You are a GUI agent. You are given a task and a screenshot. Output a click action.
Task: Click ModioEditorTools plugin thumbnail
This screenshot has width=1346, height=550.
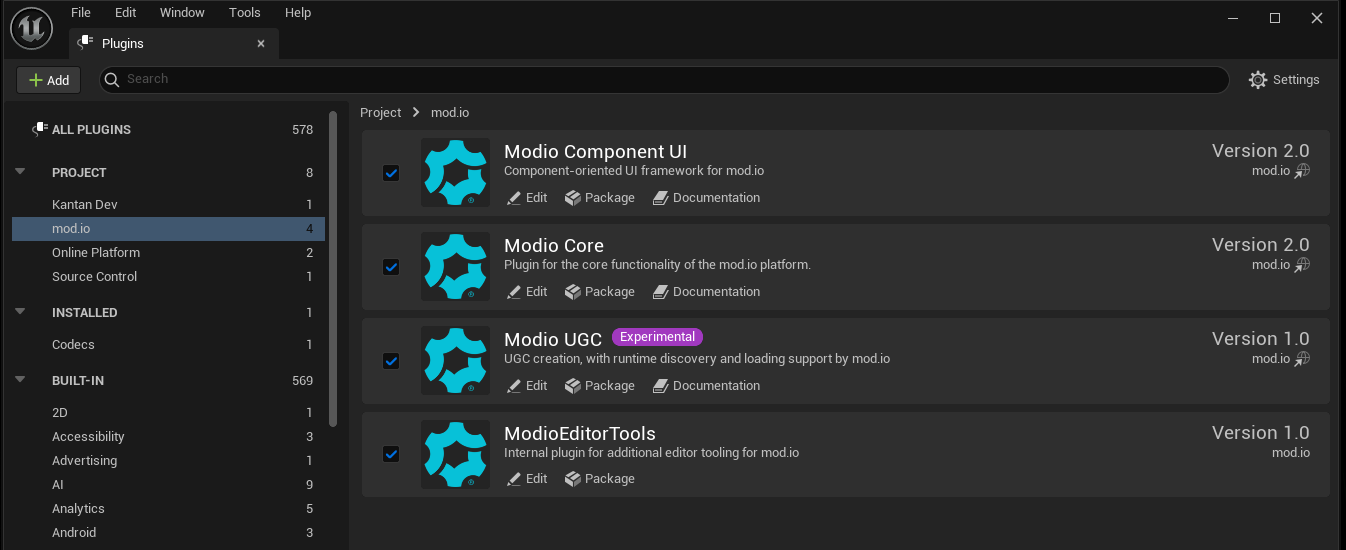coord(455,455)
